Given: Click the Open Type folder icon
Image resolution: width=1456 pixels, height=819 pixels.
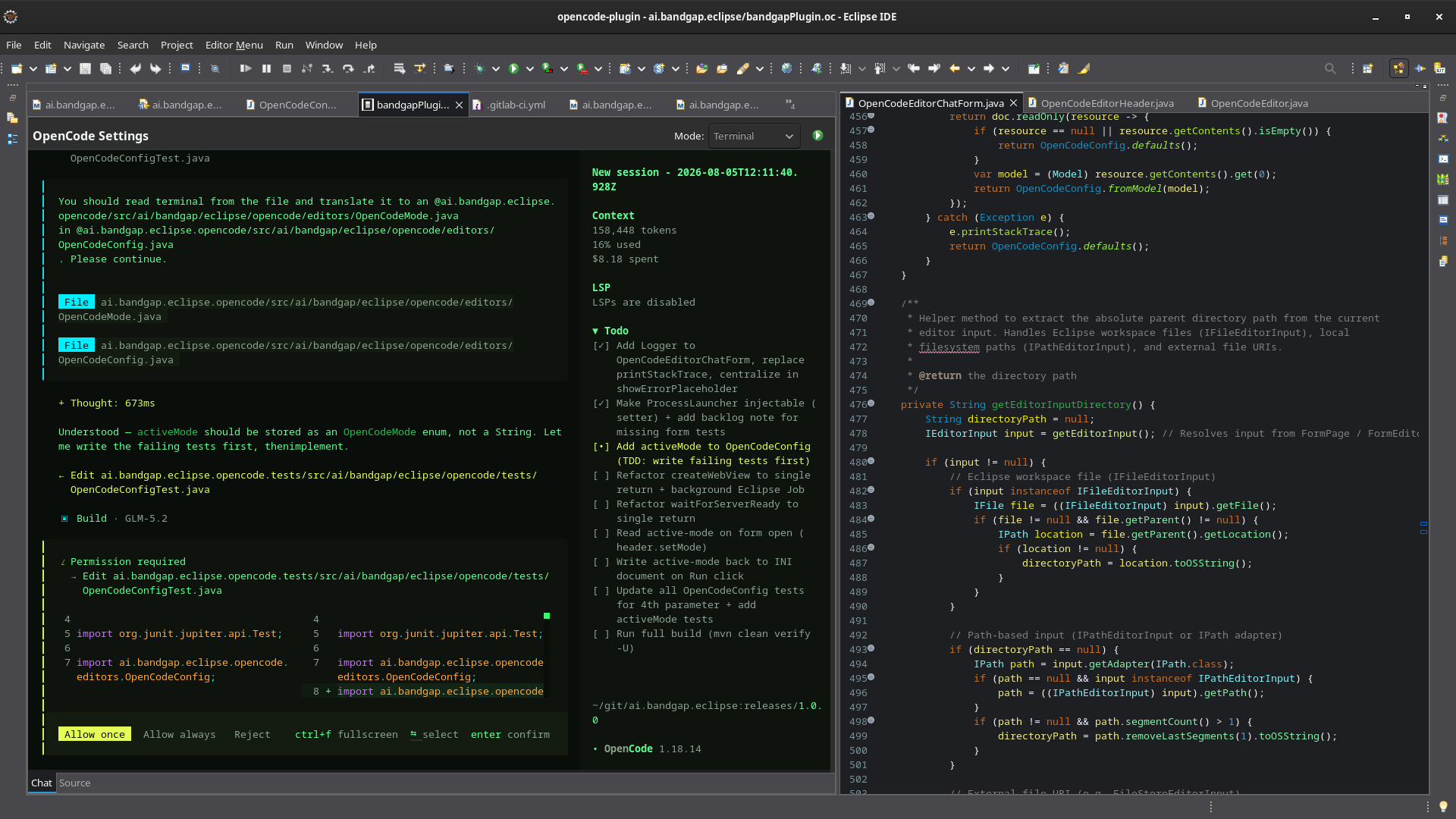Looking at the screenshot, I should tap(702, 68).
